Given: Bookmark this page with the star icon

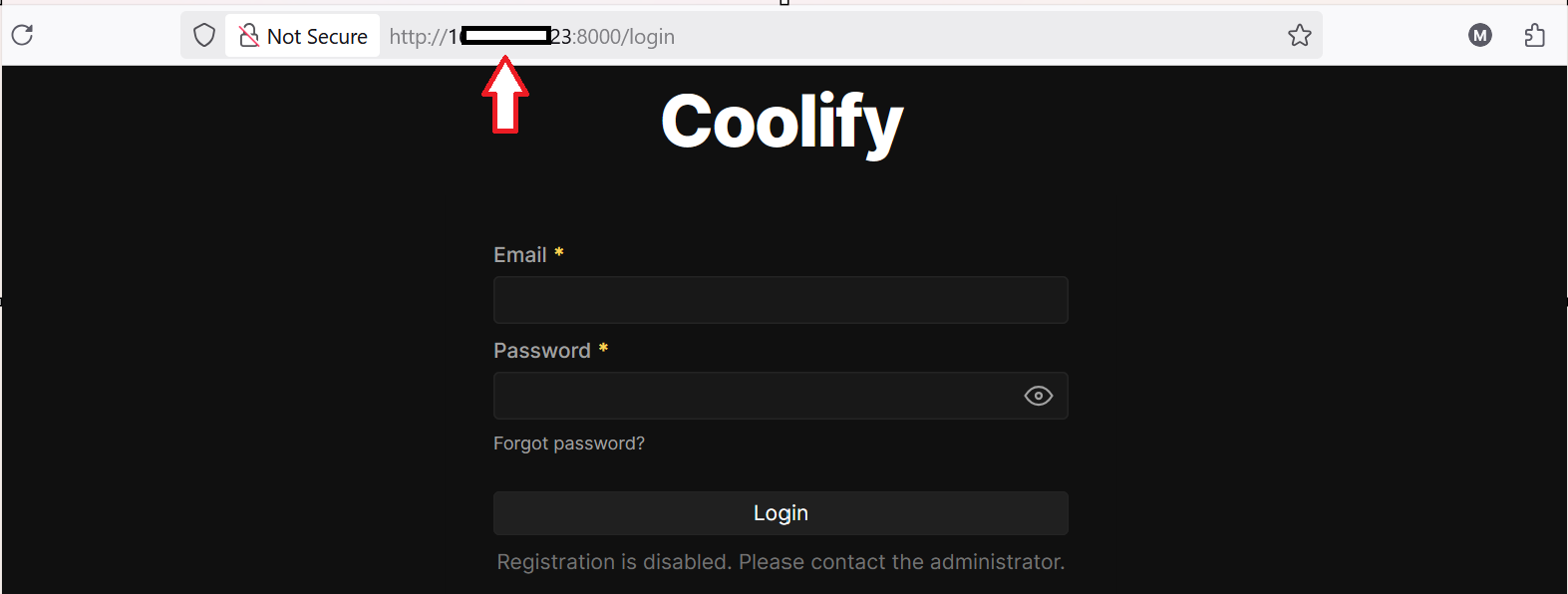Looking at the screenshot, I should click(1300, 36).
